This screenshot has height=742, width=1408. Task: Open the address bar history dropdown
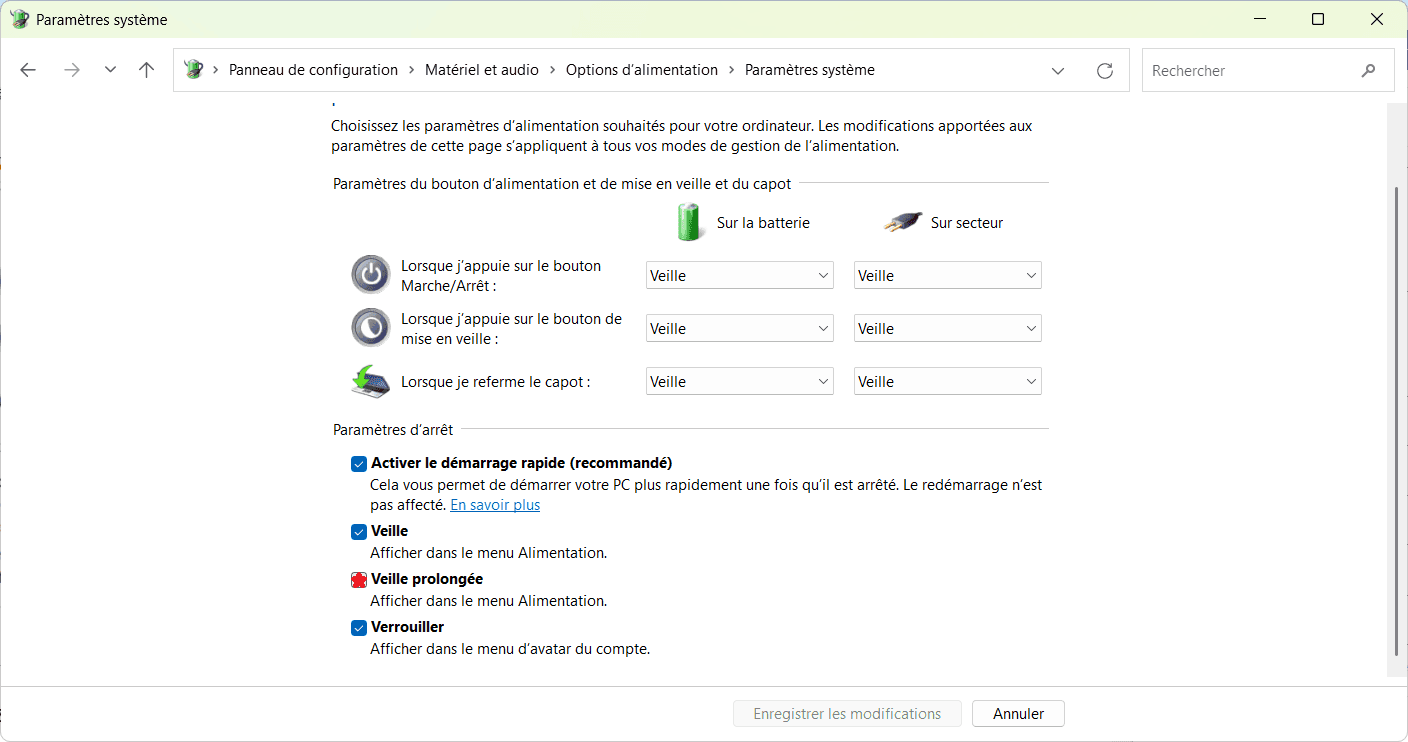(1058, 71)
